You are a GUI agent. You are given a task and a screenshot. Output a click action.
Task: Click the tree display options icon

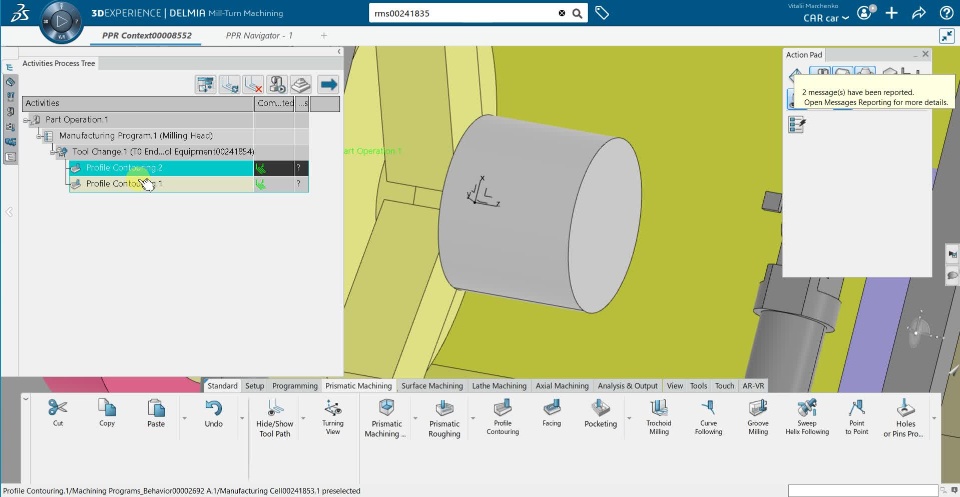[206, 84]
